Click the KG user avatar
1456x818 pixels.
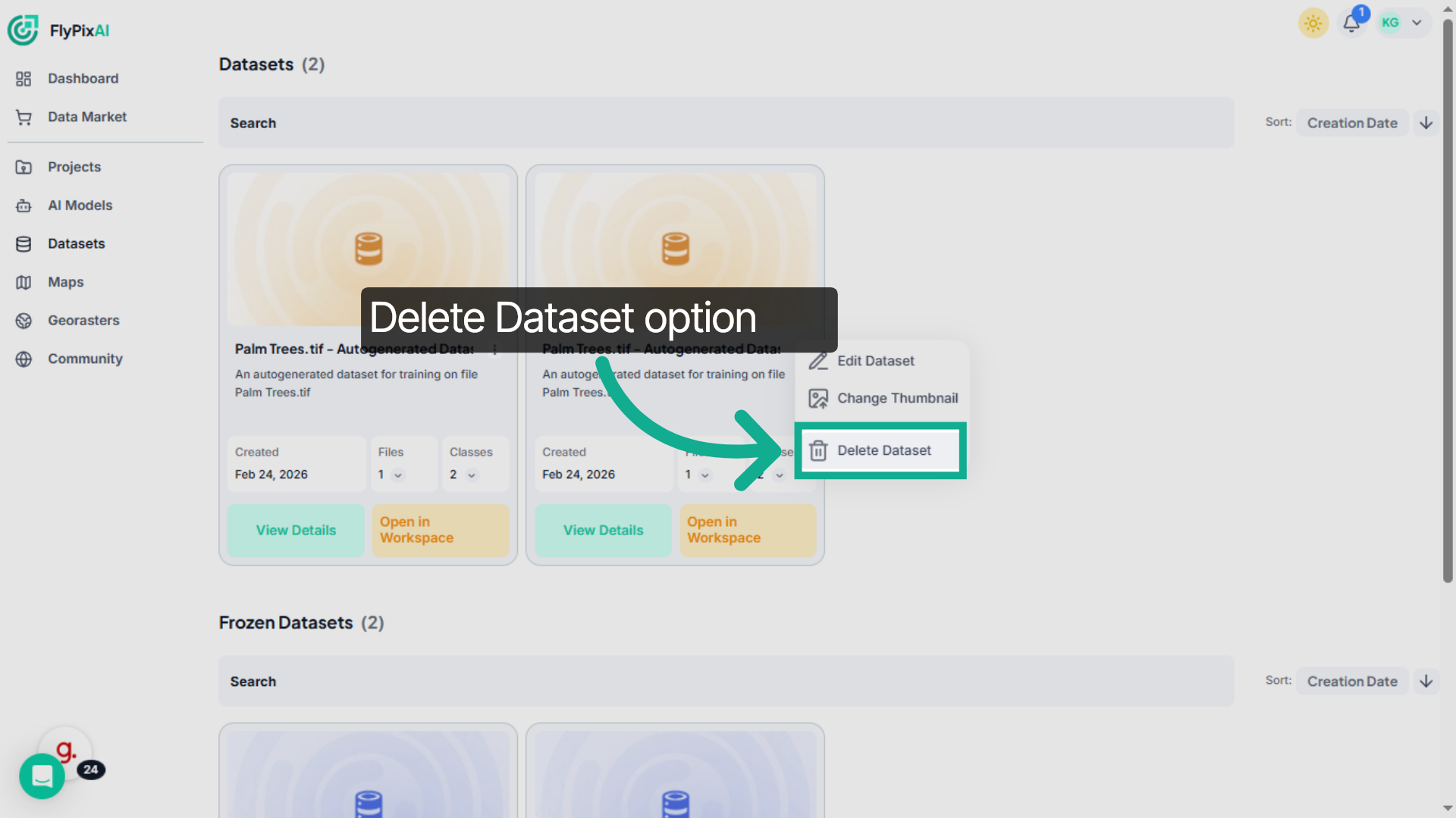click(1390, 23)
